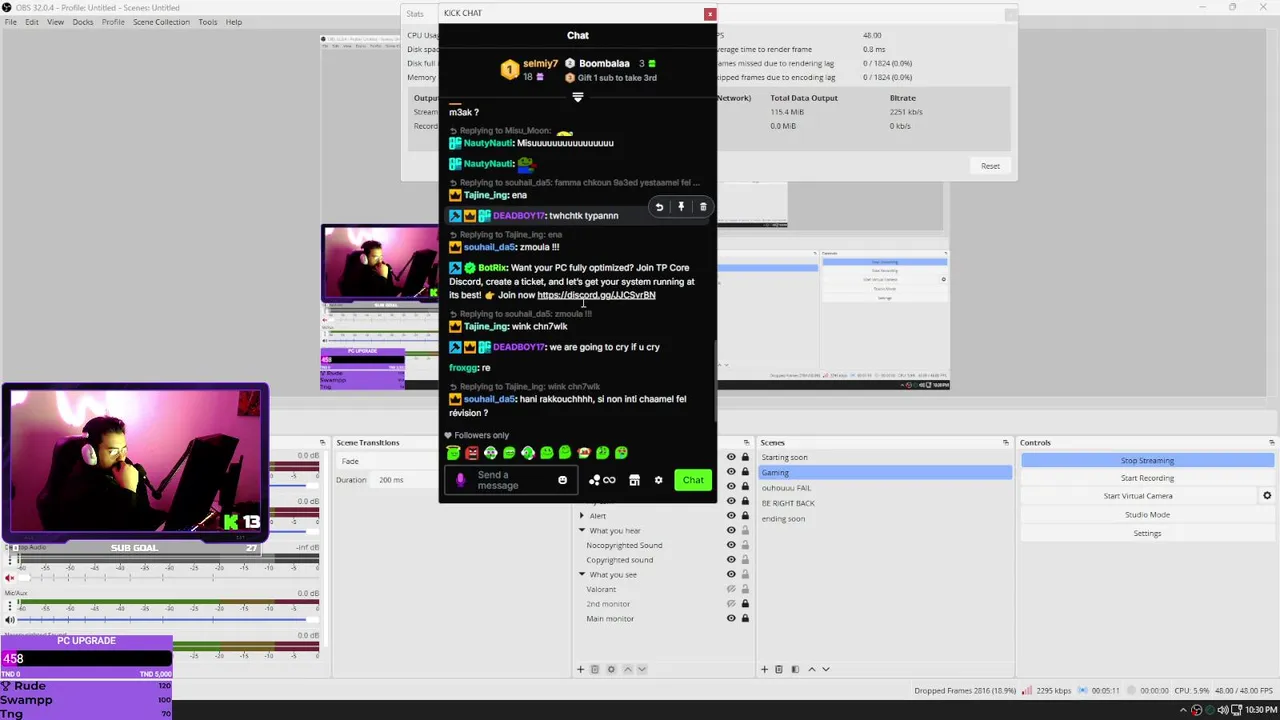Remove selected scene with trash icon
Image resolution: width=1280 pixels, height=720 pixels.
point(779,669)
